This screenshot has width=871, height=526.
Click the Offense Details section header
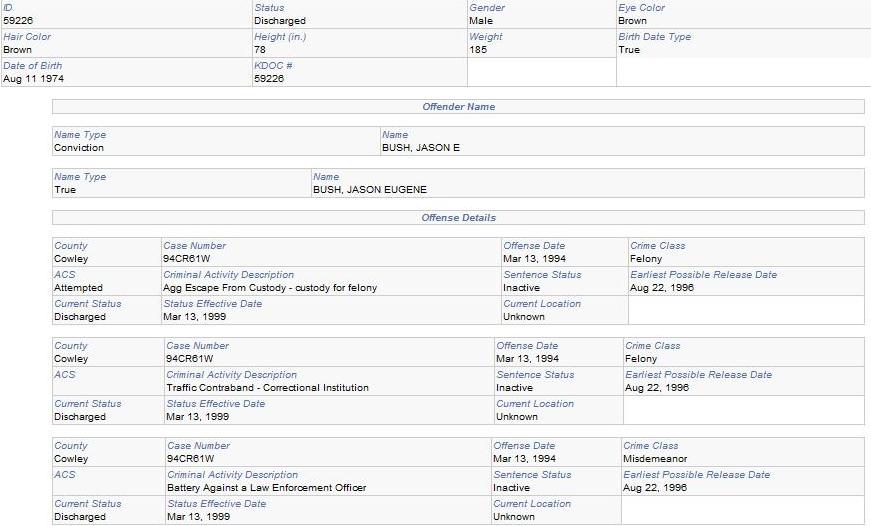tap(458, 217)
